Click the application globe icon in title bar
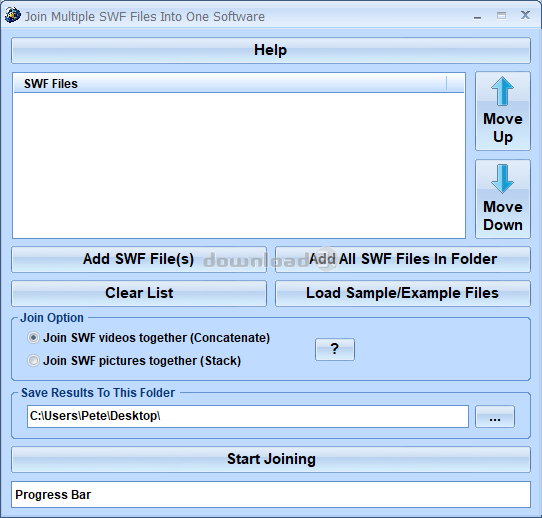The image size is (542, 518). (x=13, y=16)
